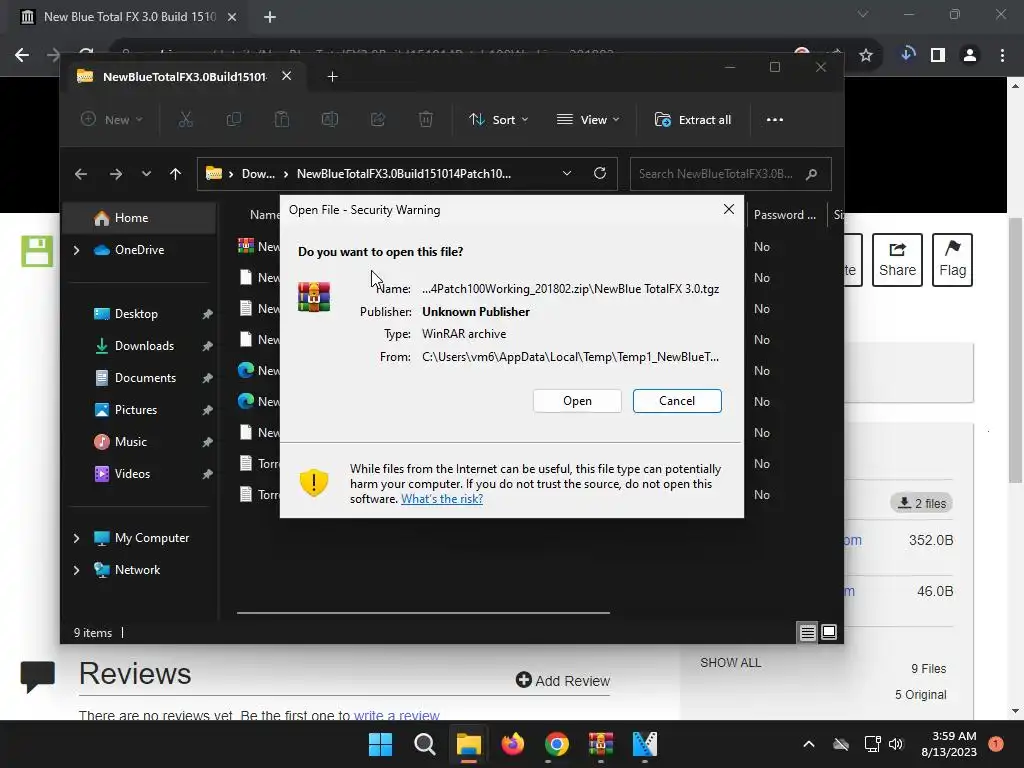Click the Search NewBlueTotalFX3.0B... field
Viewport: 1024px width, 768px height.
[x=730, y=174]
